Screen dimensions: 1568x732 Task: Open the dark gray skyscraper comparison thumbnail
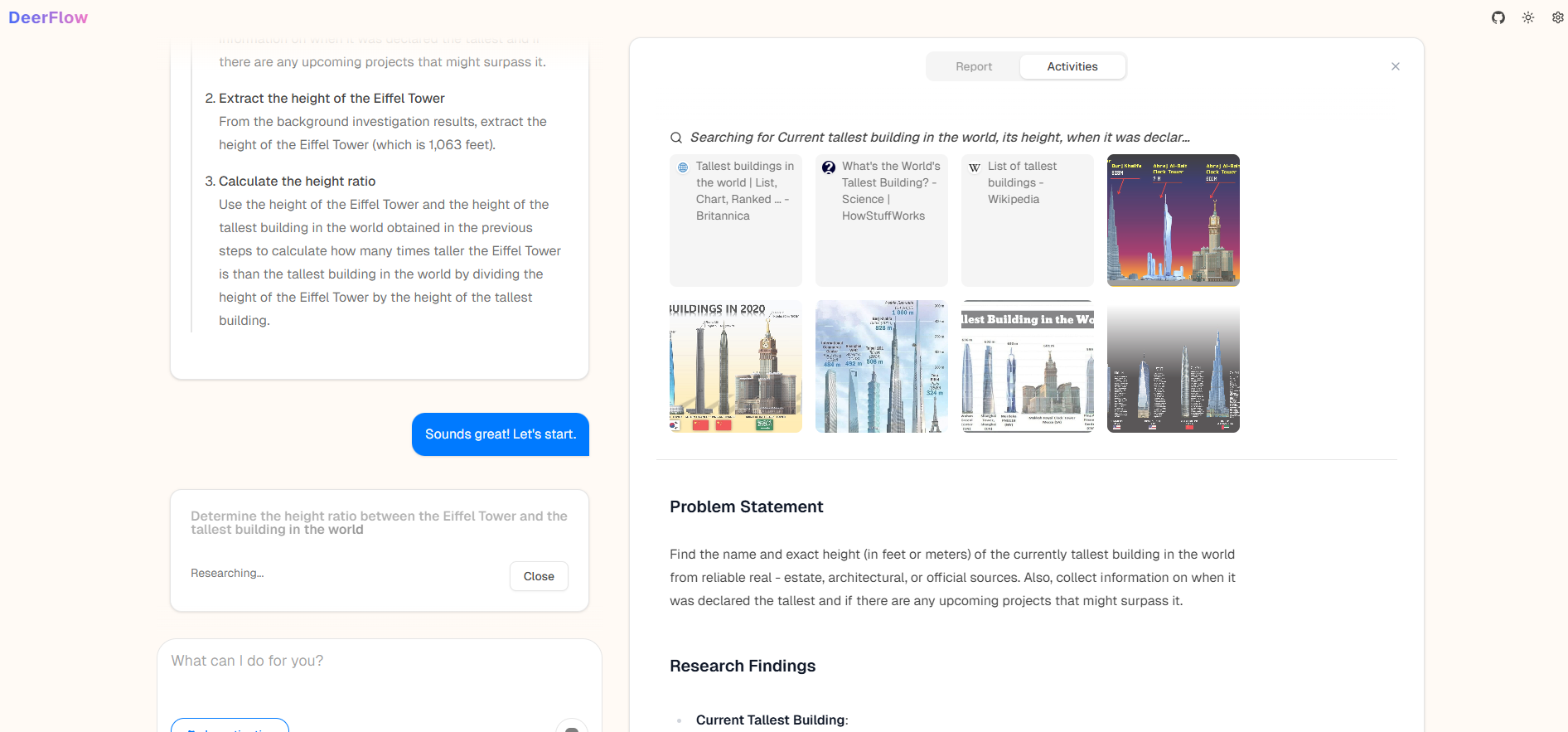[1174, 366]
